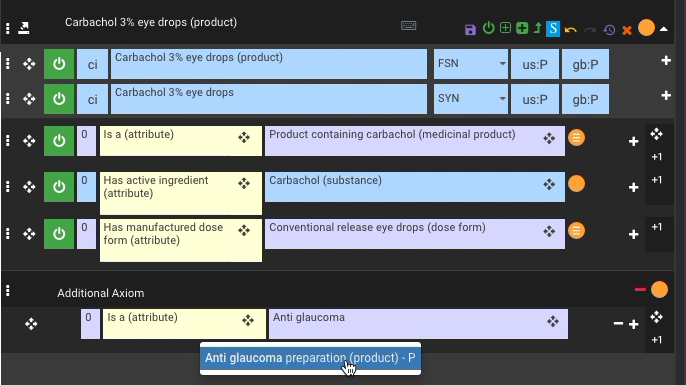Remove the Additional Axiom with red minus
This screenshot has width=686, height=385.
pyautogui.click(x=640, y=289)
